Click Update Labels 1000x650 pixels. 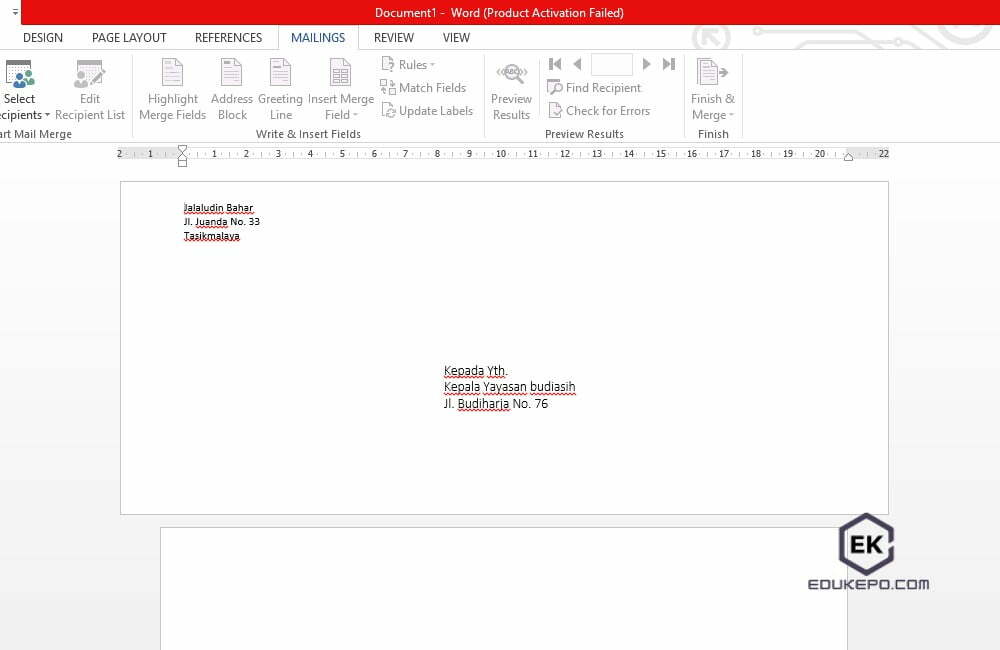click(x=428, y=110)
